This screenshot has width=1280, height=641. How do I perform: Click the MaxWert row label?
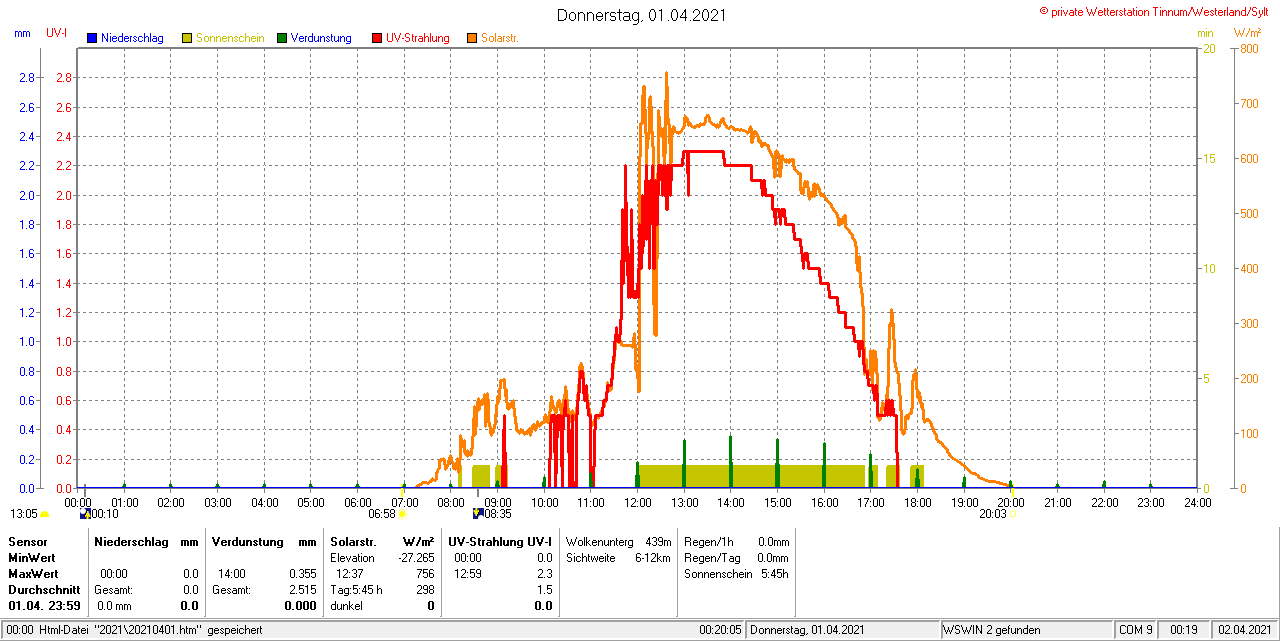tap(35, 573)
